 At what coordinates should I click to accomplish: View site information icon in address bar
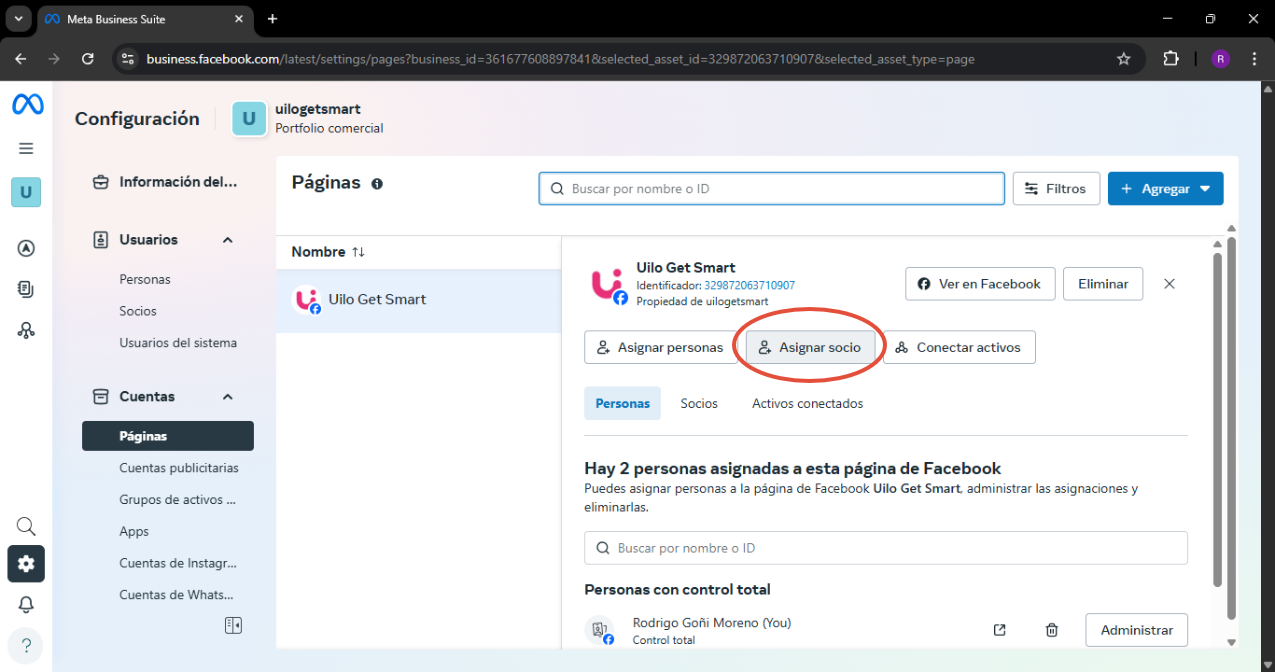pyautogui.click(x=127, y=59)
